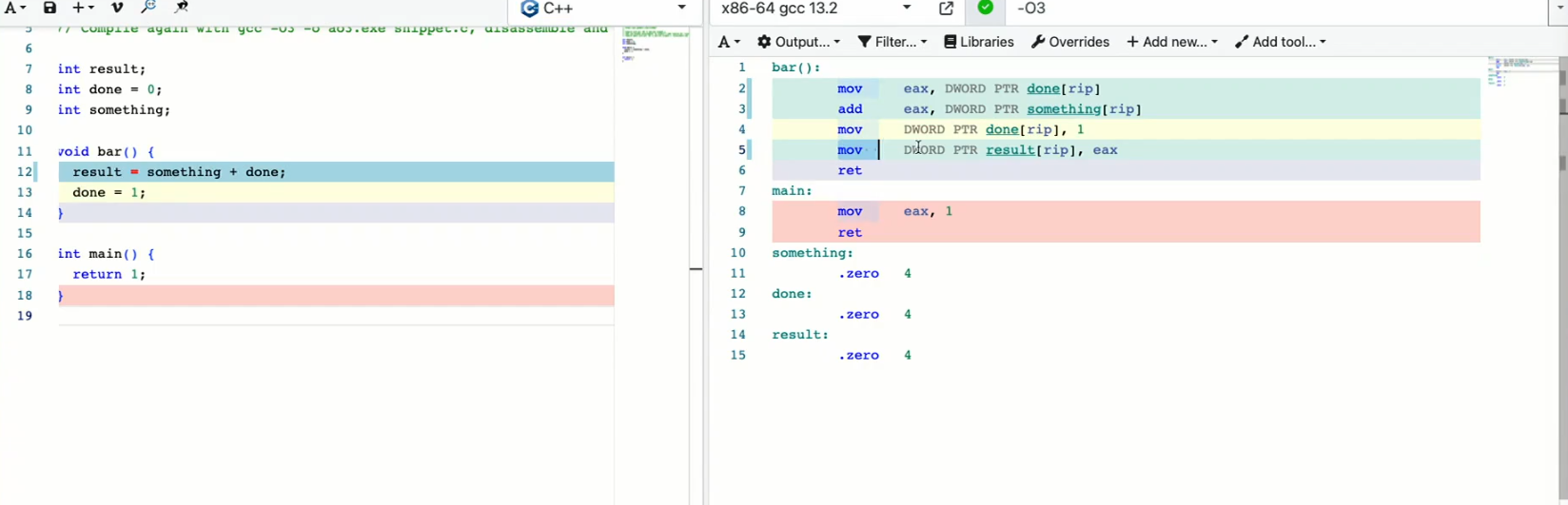Click the save source icon
1568x505 pixels.
[49, 8]
